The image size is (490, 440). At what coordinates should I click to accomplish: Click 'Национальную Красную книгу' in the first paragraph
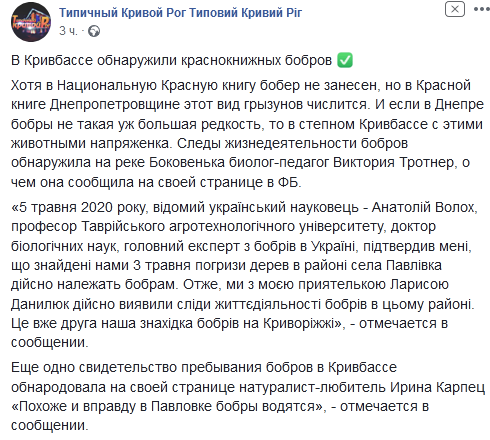(x=157, y=85)
